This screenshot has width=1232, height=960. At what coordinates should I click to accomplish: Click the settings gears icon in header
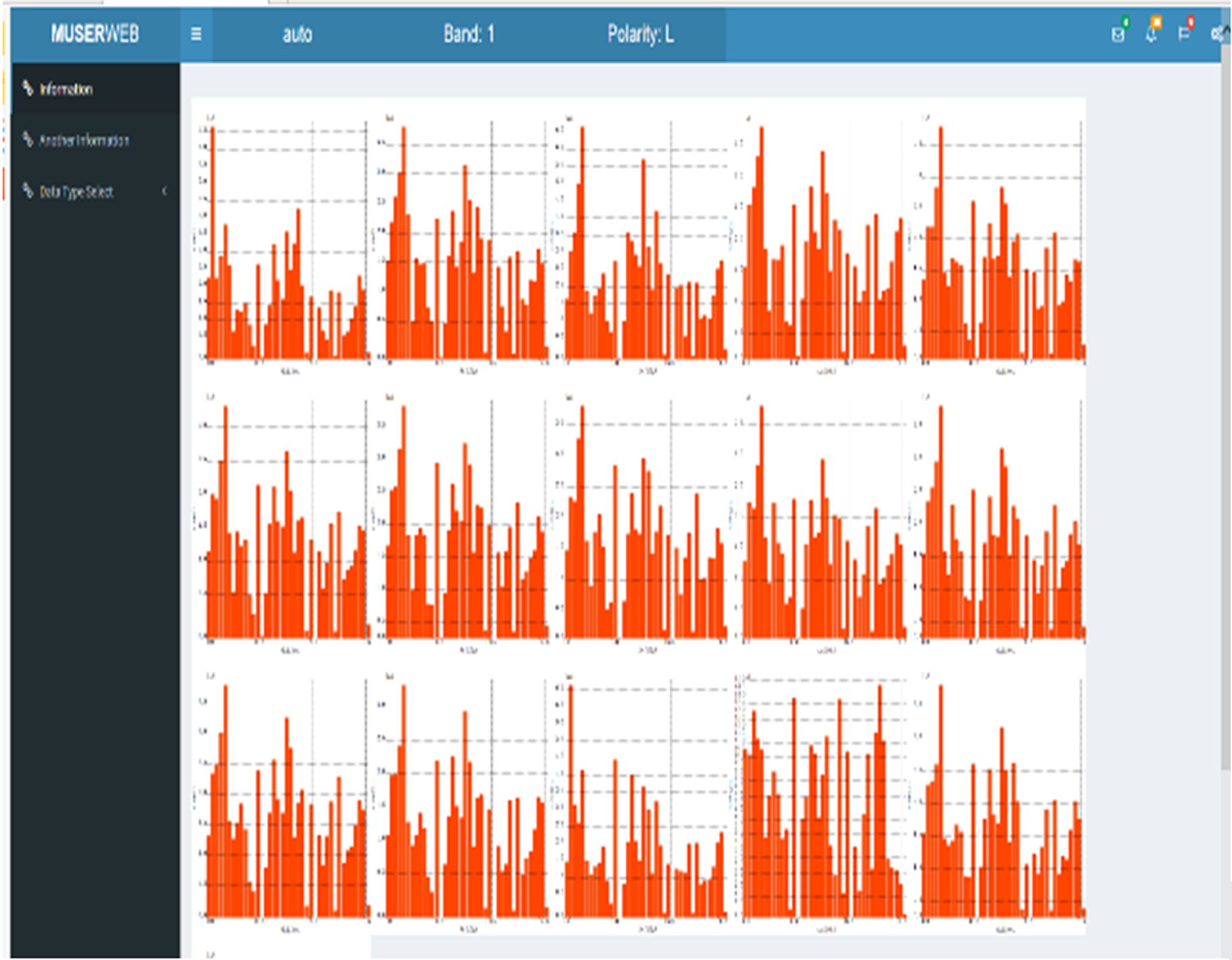pyautogui.click(x=1216, y=34)
